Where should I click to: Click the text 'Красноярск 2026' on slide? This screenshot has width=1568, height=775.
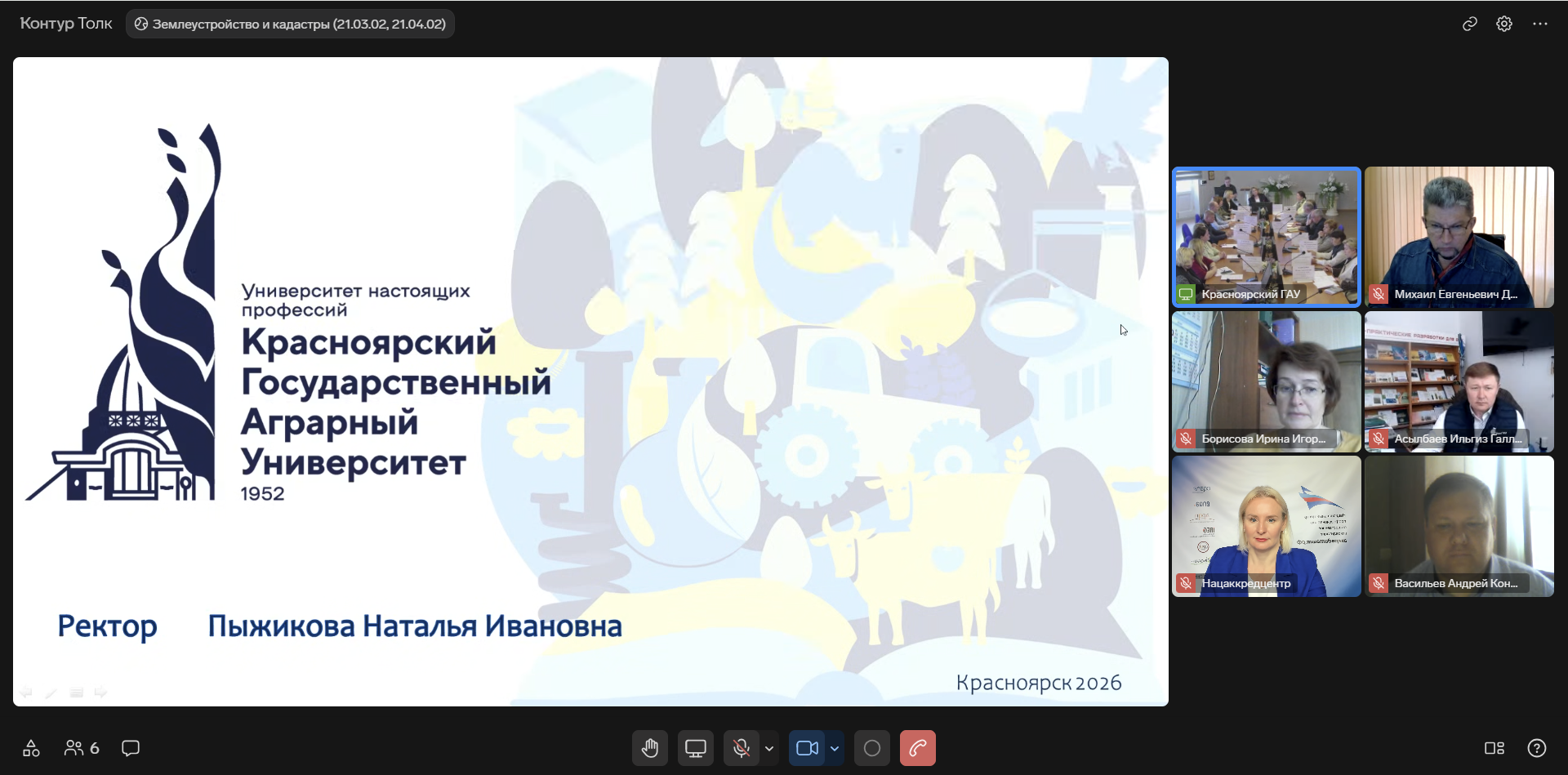click(x=1039, y=683)
